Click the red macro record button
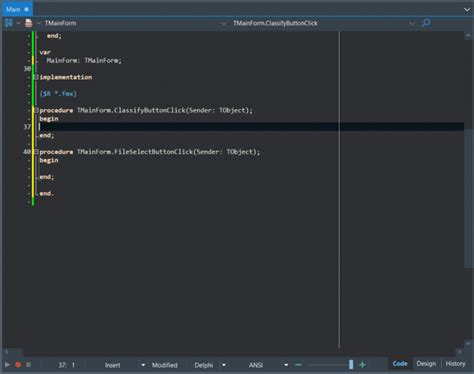Screen dimensions: 474x374 [x=18, y=365]
